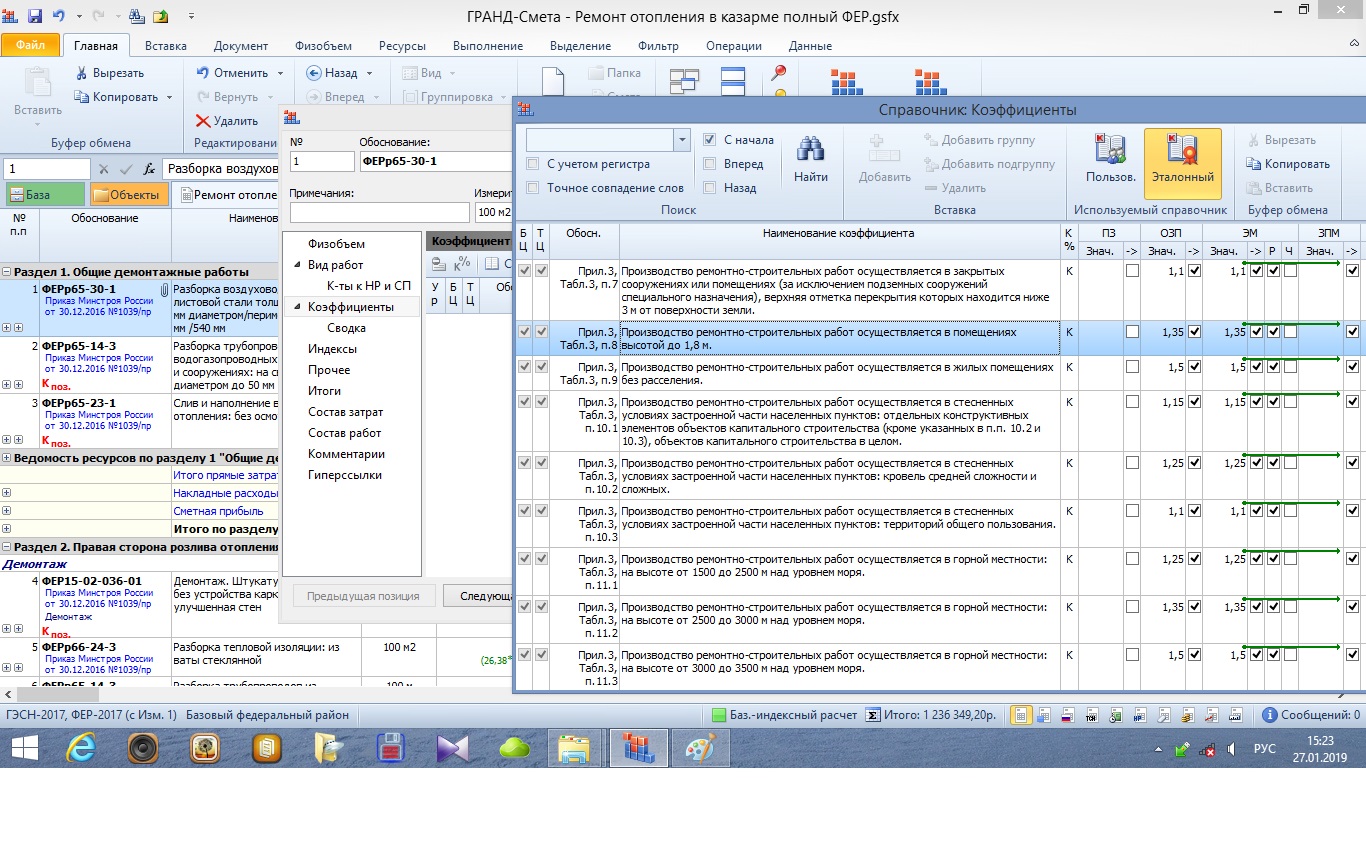Uncheck the С начала checkbox
This screenshot has height=850, width=1366.
point(709,140)
